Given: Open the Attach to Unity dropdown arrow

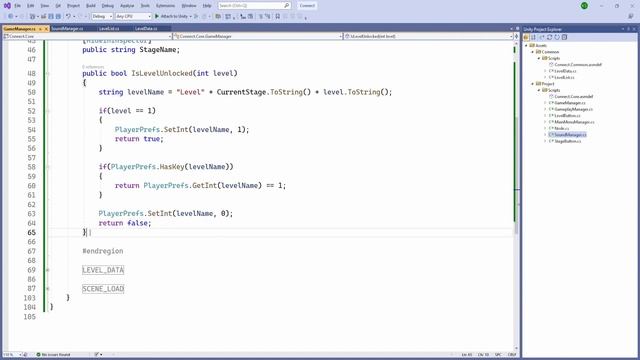Looking at the screenshot, I should tap(191, 16).
